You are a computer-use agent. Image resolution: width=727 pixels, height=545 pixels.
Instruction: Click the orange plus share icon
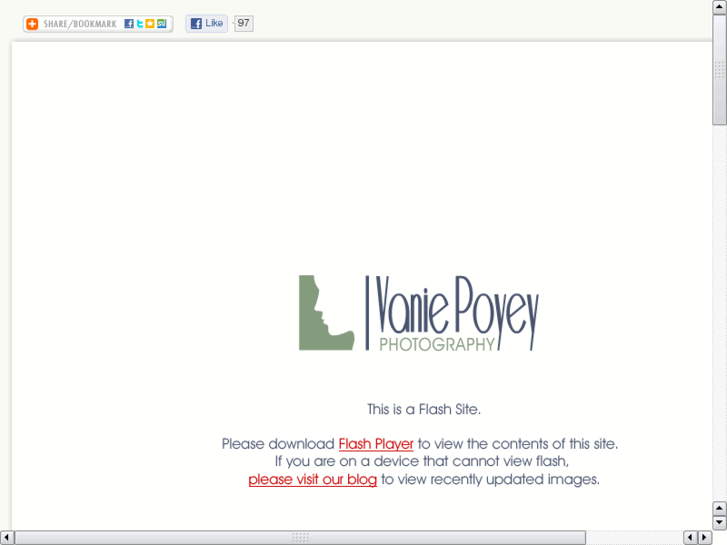point(32,24)
